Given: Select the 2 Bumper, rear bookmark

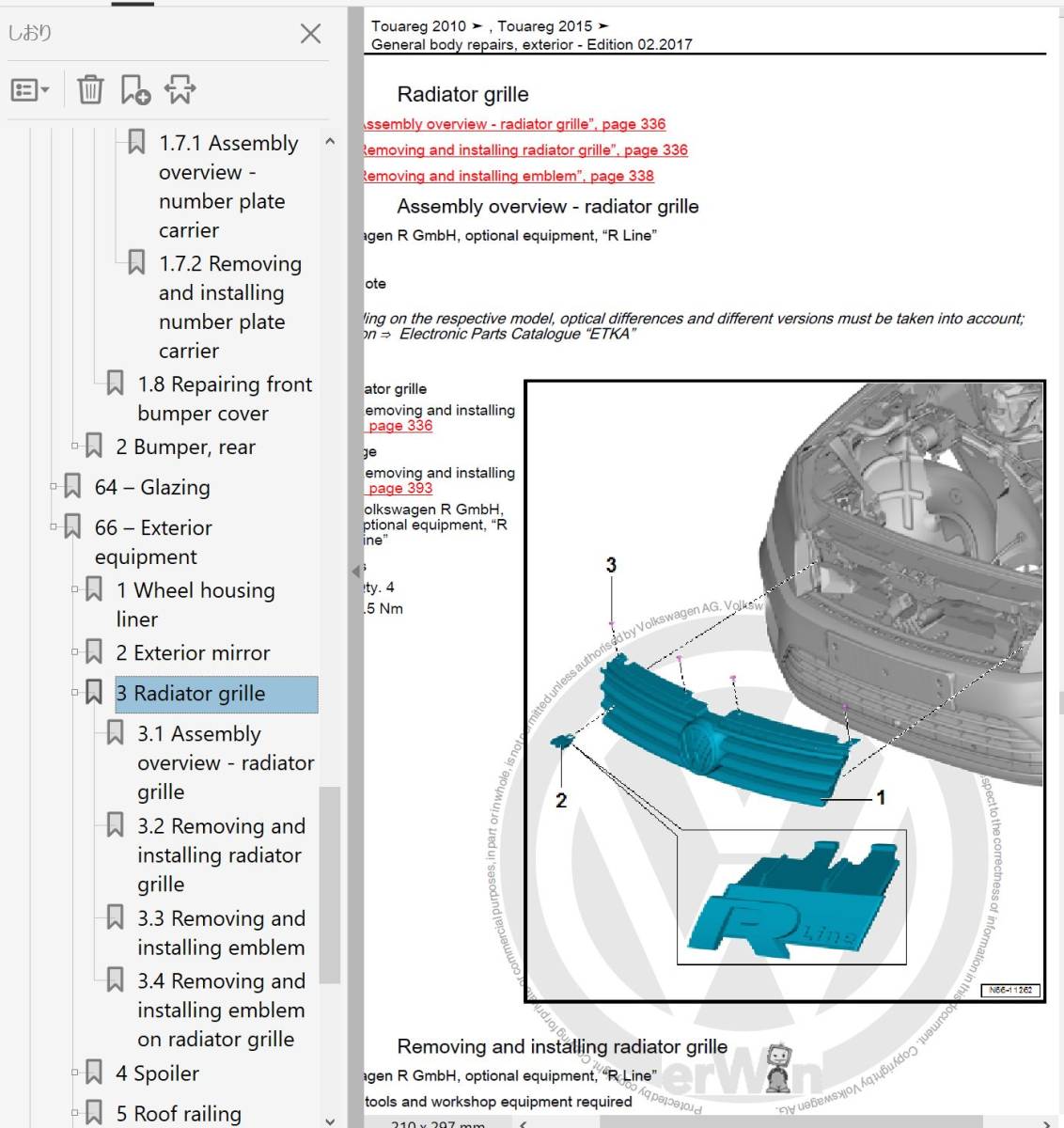Looking at the screenshot, I should coord(185,446).
